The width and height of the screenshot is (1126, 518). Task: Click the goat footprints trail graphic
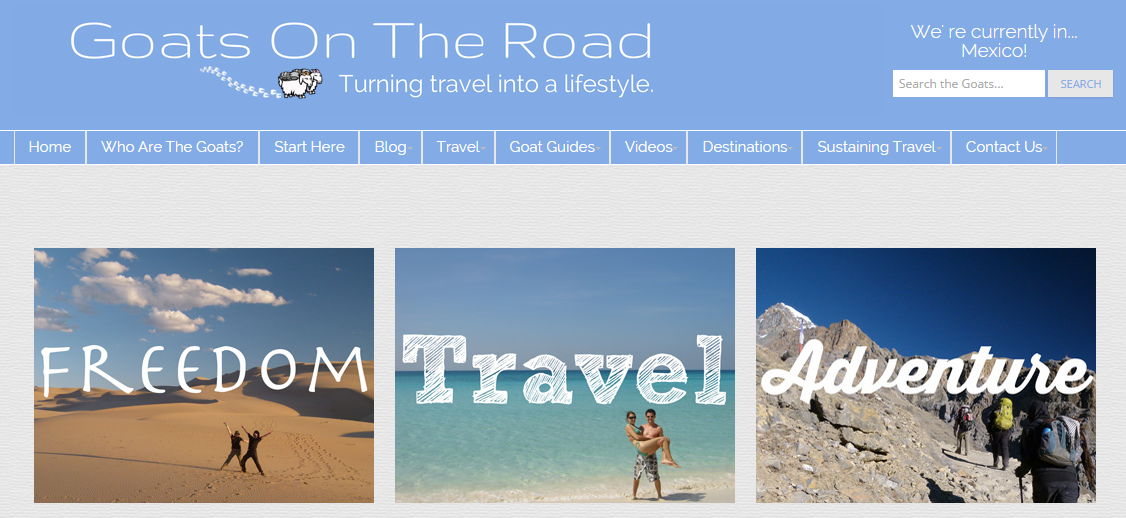238,81
